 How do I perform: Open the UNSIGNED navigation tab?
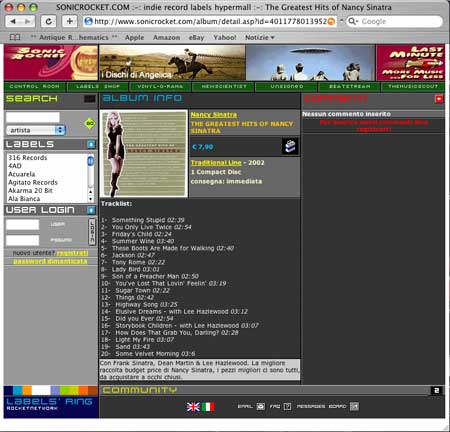tap(287, 87)
